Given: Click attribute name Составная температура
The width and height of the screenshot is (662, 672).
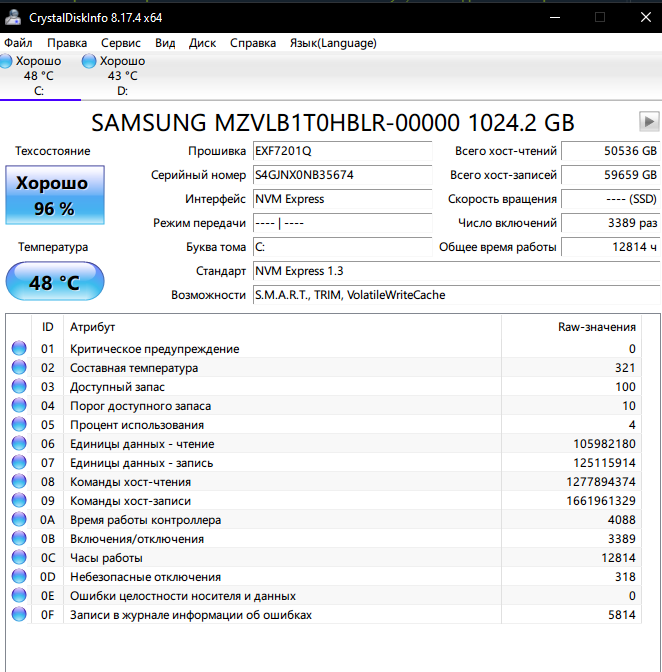Looking at the screenshot, I should 134,368.
